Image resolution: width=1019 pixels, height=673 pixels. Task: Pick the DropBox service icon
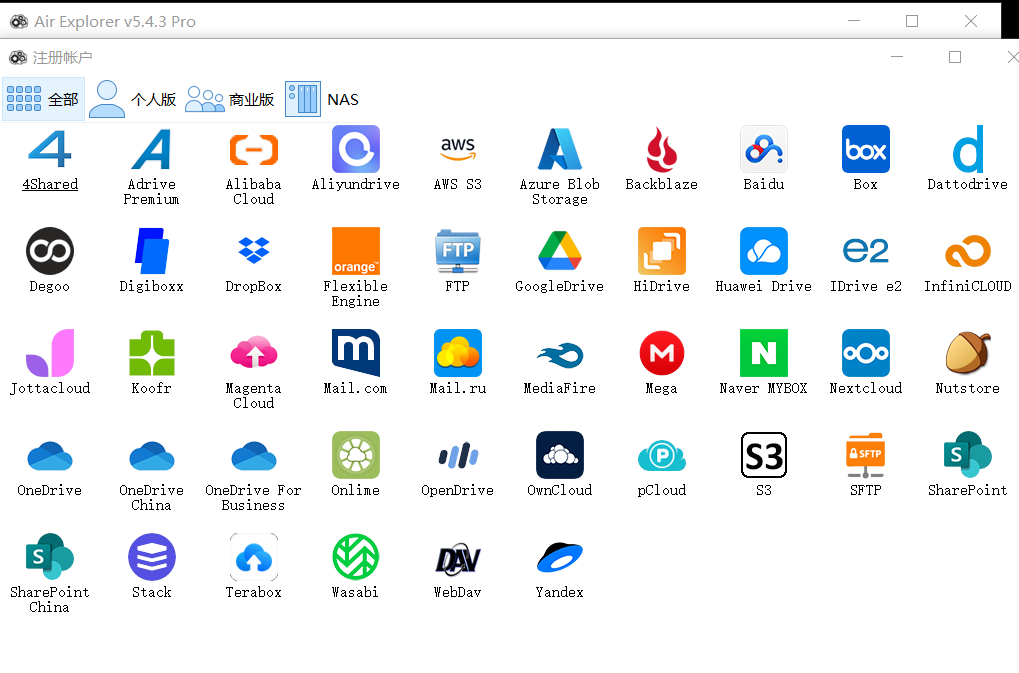point(253,251)
